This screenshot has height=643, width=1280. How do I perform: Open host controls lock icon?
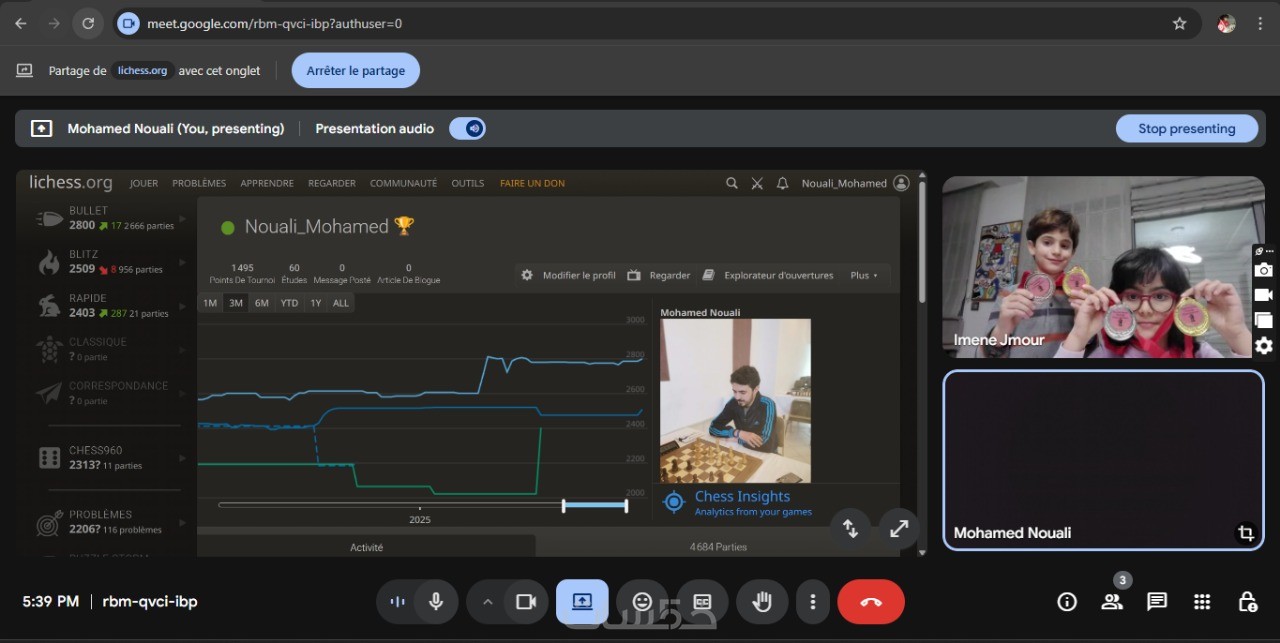point(1247,602)
